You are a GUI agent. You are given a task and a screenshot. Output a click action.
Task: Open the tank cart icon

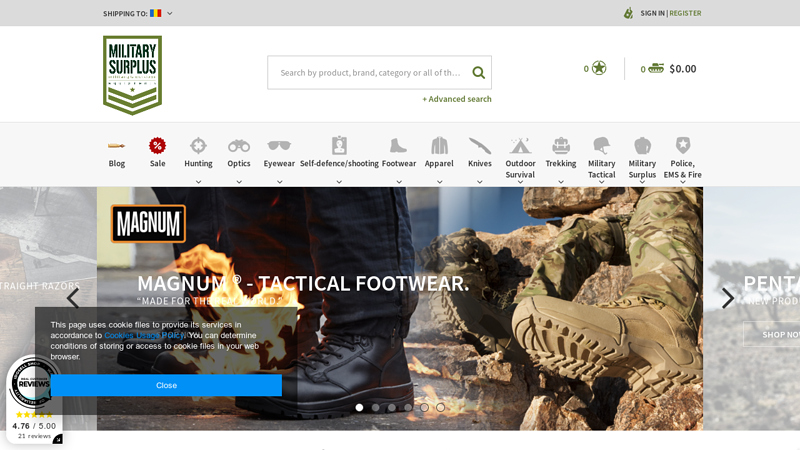click(x=656, y=68)
